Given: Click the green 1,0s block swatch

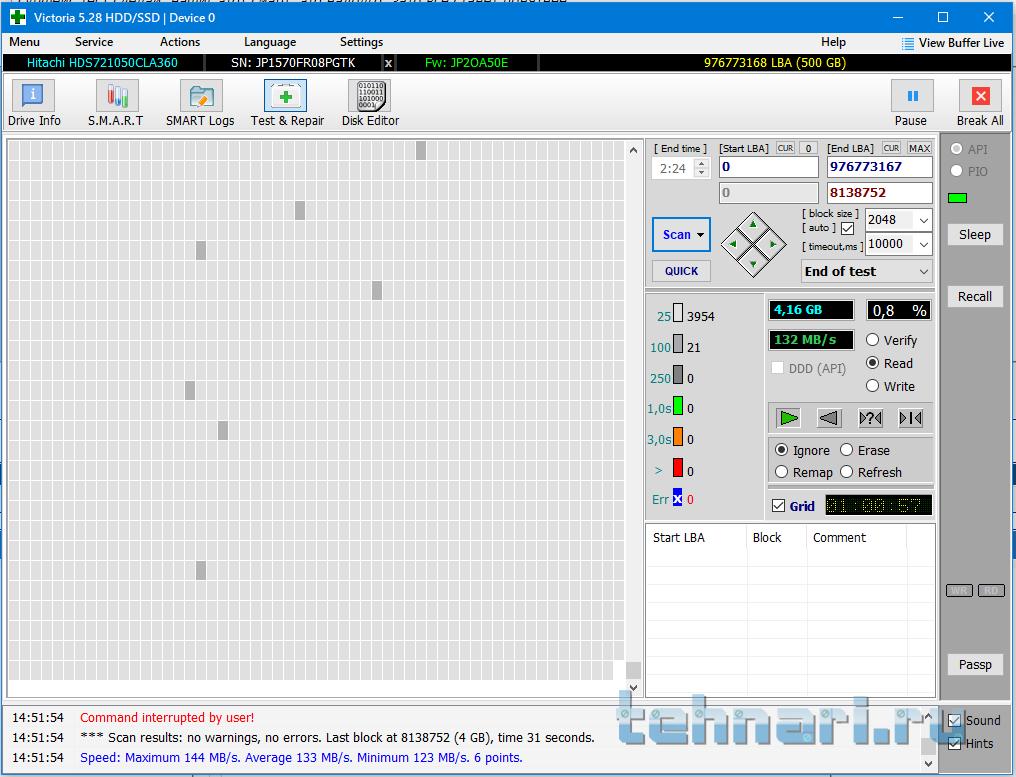Looking at the screenshot, I should pos(678,406).
